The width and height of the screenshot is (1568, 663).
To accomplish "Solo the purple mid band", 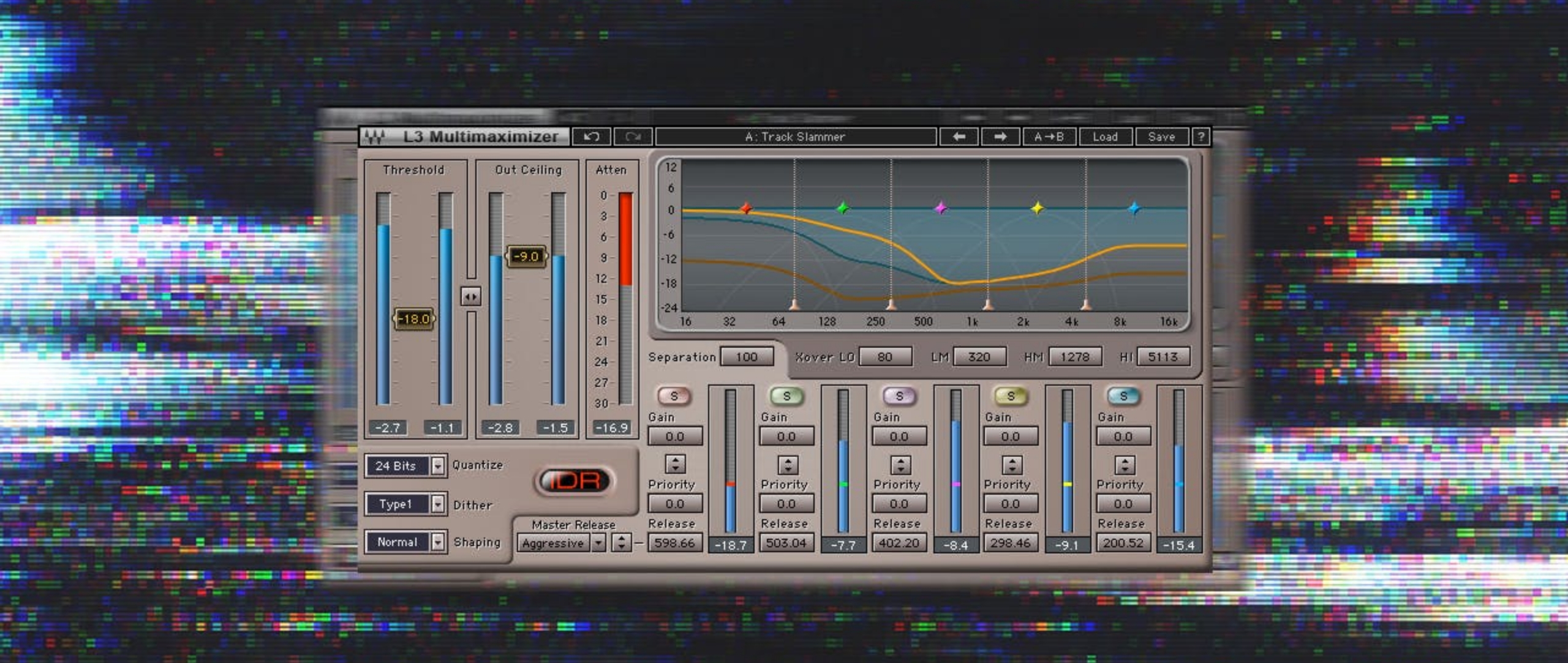I will pyautogui.click(x=899, y=396).
